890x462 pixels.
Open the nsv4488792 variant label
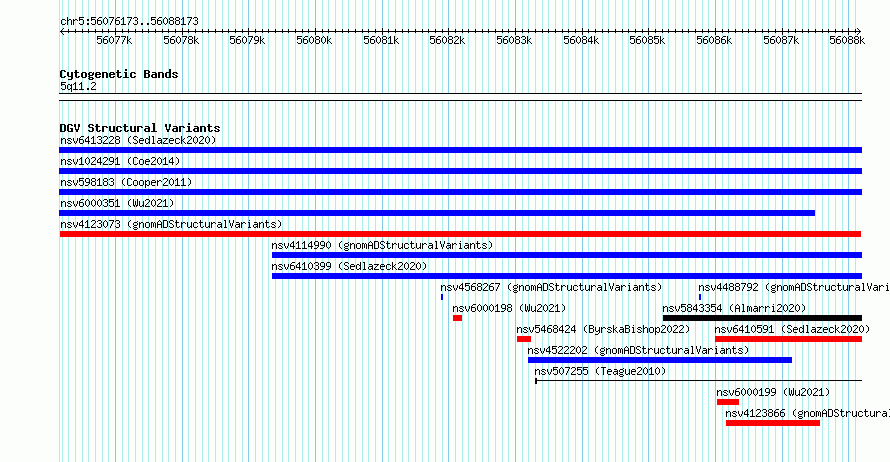pyautogui.click(x=794, y=287)
